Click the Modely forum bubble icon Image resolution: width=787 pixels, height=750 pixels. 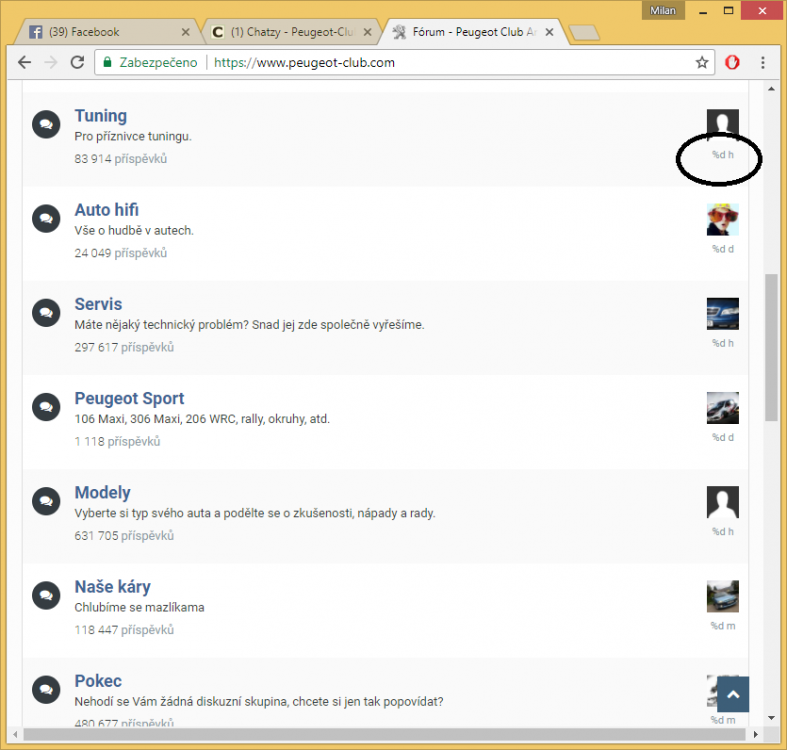click(x=46, y=501)
